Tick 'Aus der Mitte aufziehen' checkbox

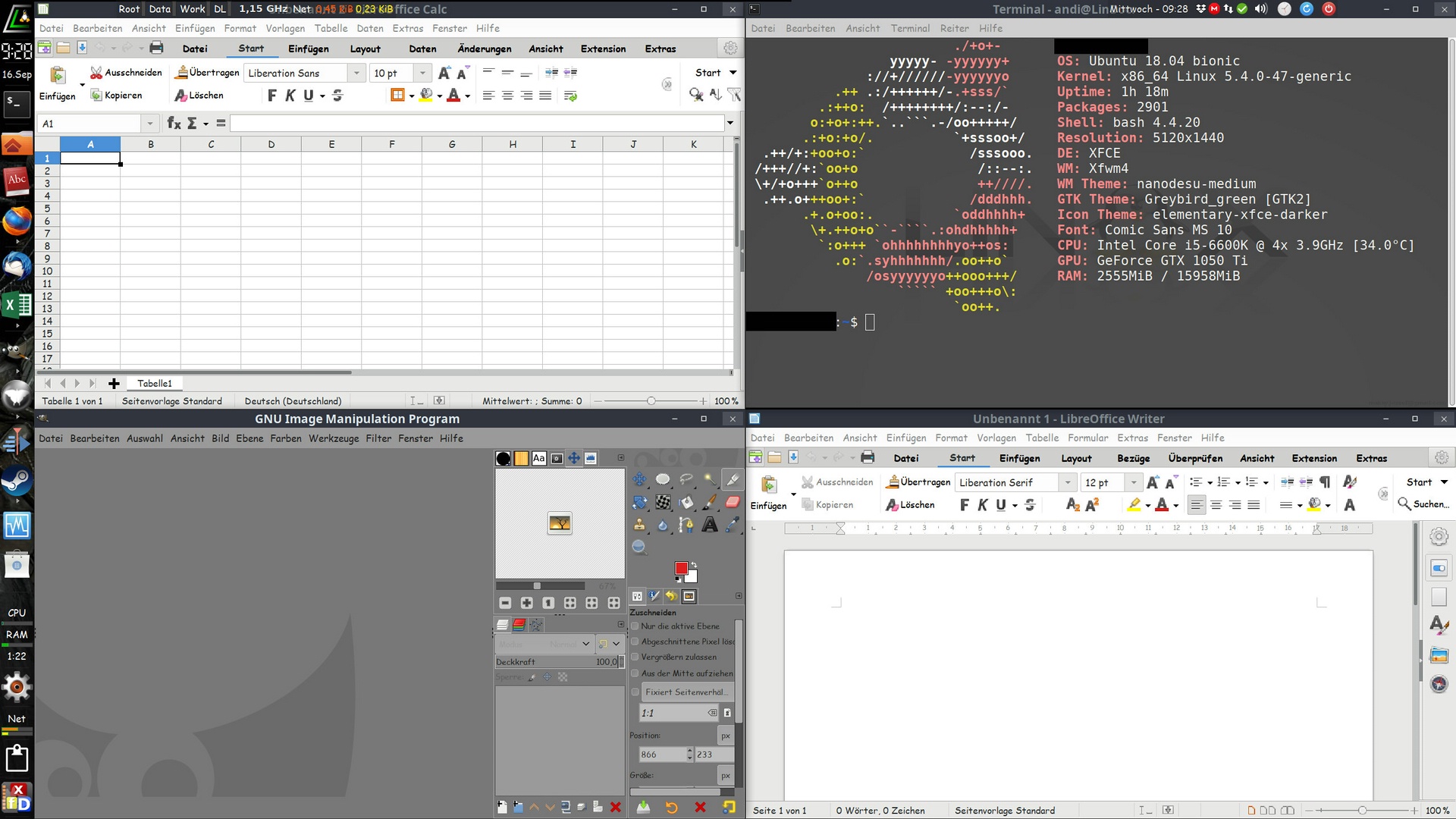tap(635, 673)
